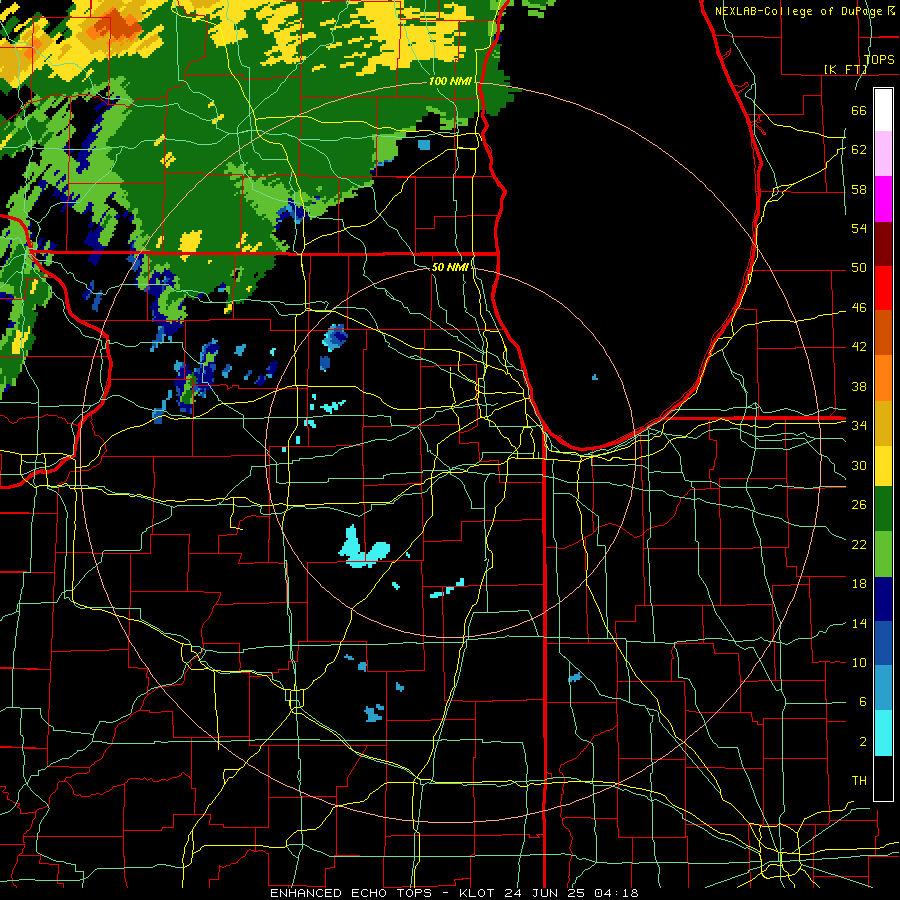900x900 pixels.
Task: Click the [K FT] units label
Action: [x=845, y=69]
